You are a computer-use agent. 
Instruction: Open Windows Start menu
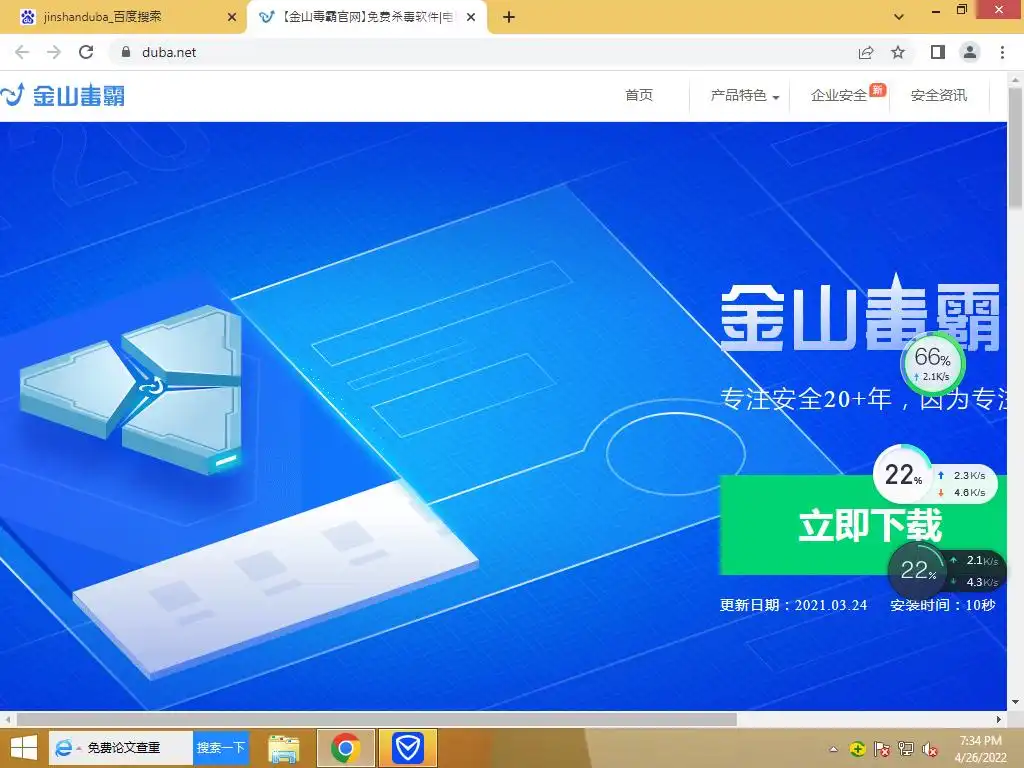24,748
